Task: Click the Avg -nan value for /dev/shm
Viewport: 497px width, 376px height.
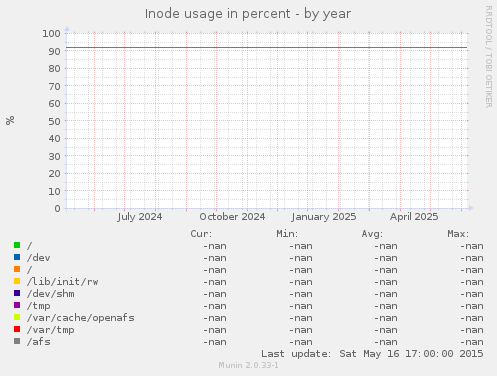Action: point(386,294)
